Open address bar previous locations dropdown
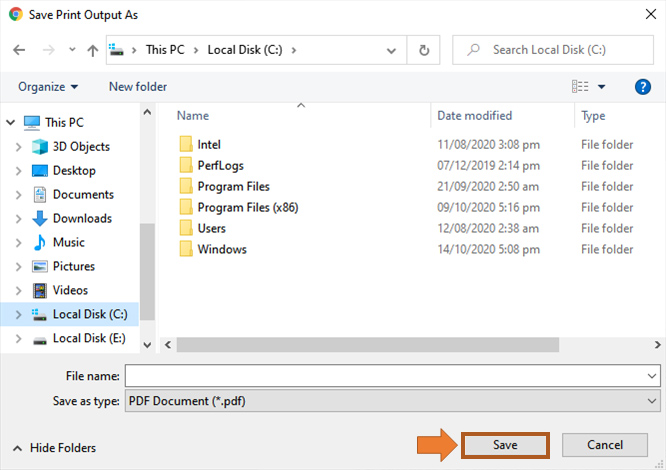666x470 pixels. [391, 51]
